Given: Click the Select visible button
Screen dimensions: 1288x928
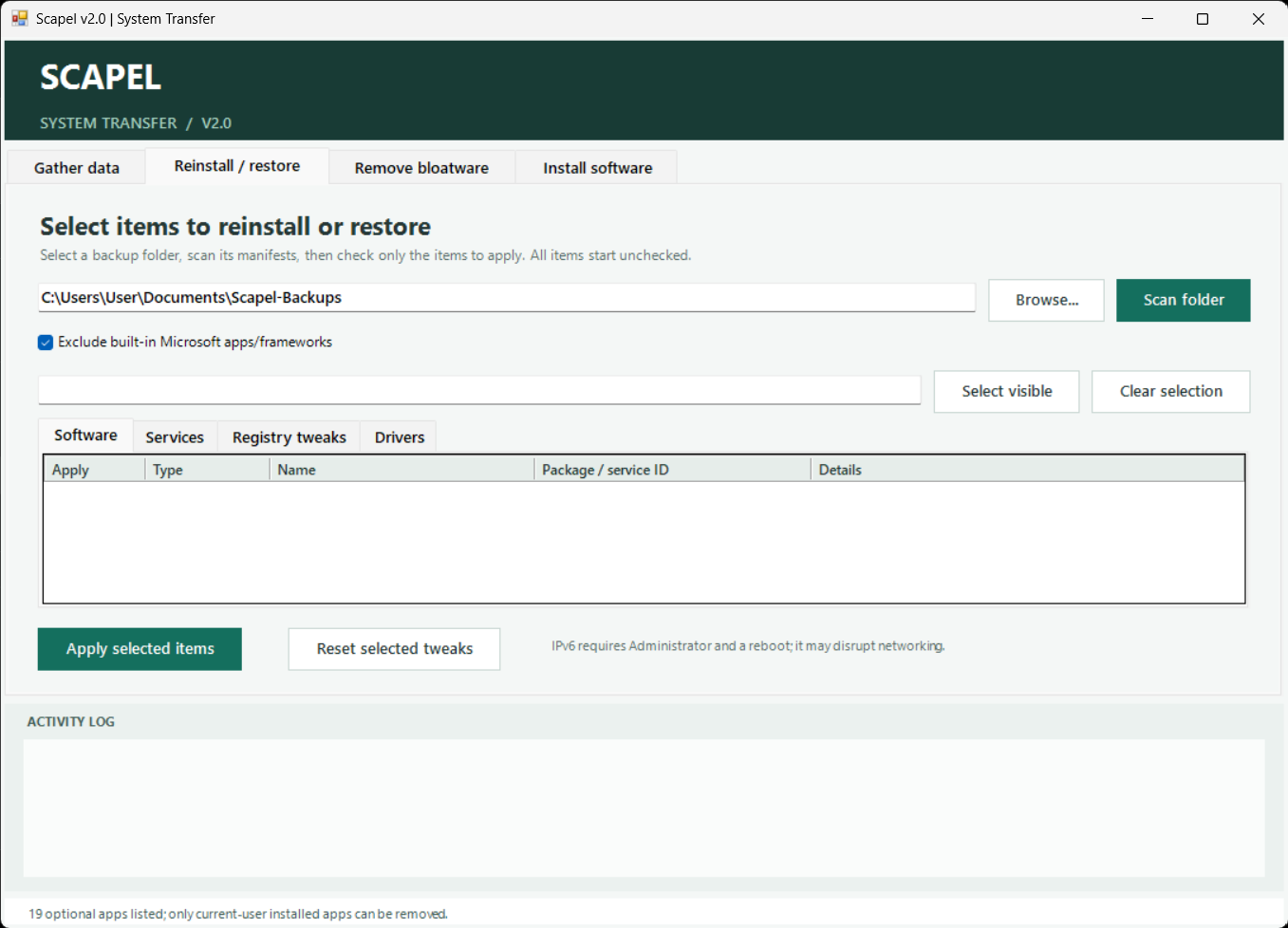Looking at the screenshot, I should point(1006,391).
